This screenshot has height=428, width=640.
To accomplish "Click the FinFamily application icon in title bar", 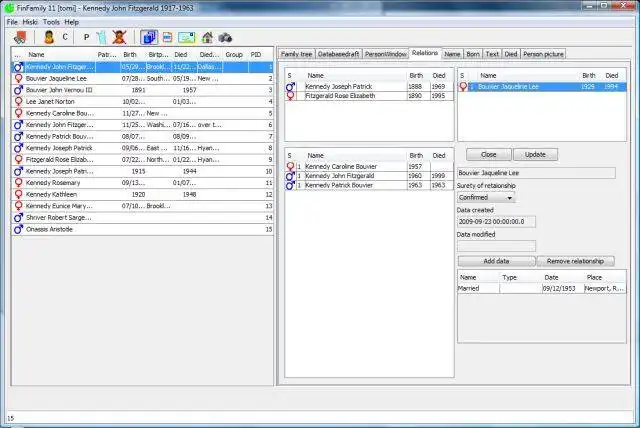I will pyautogui.click(x=9, y=8).
